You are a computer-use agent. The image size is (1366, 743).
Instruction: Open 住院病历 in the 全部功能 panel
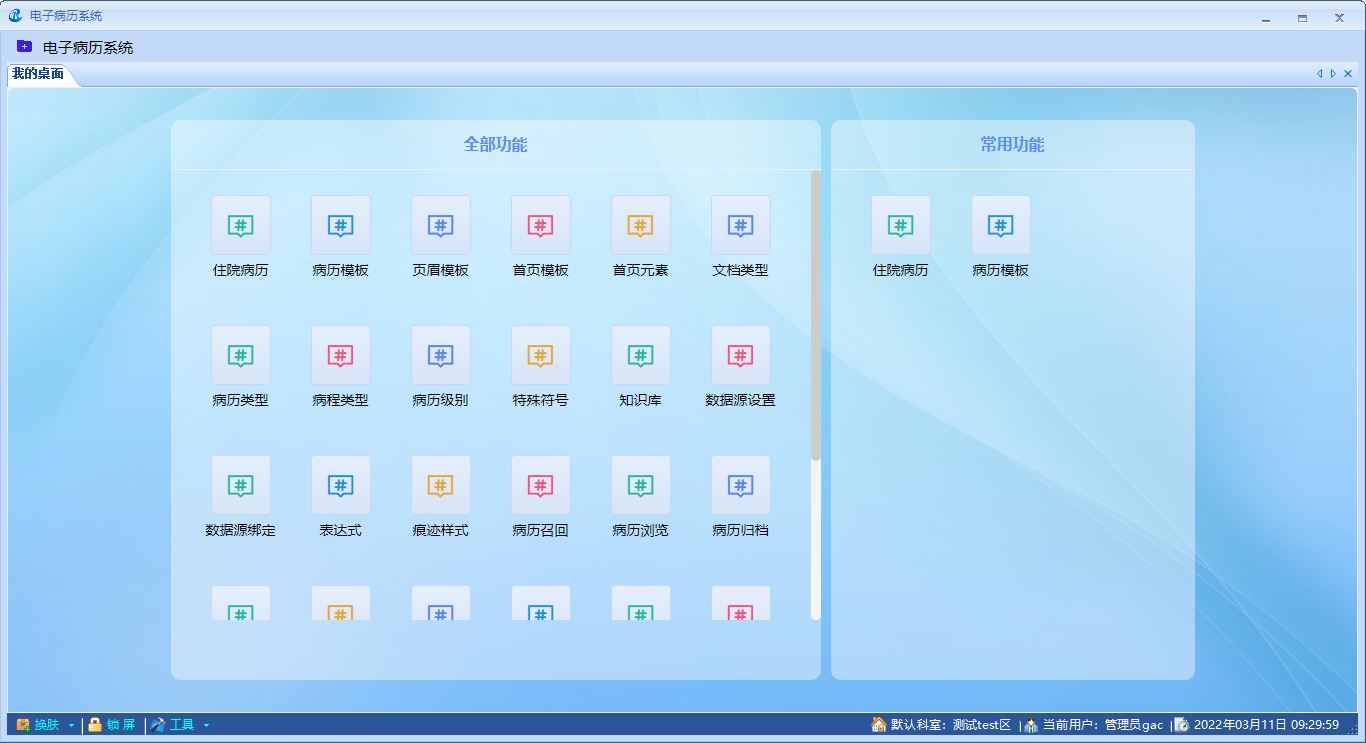pyautogui.click(x=241, y=226)
